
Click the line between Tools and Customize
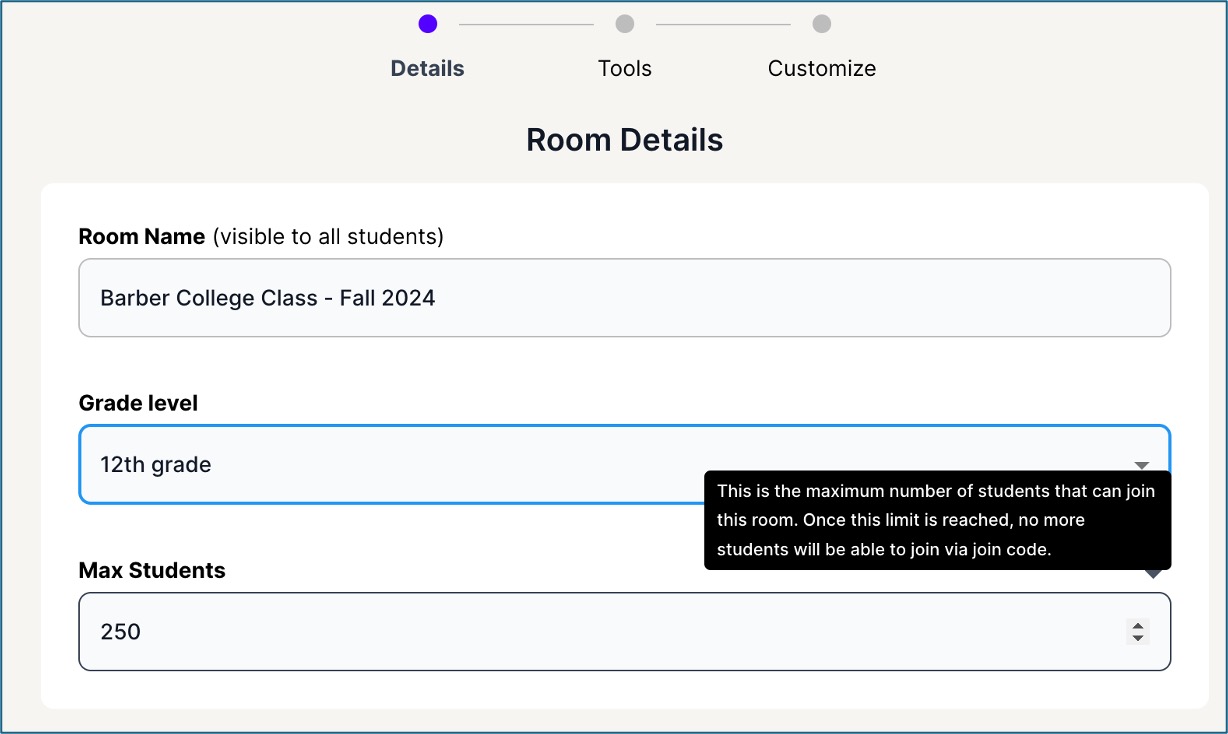point(723,24)
